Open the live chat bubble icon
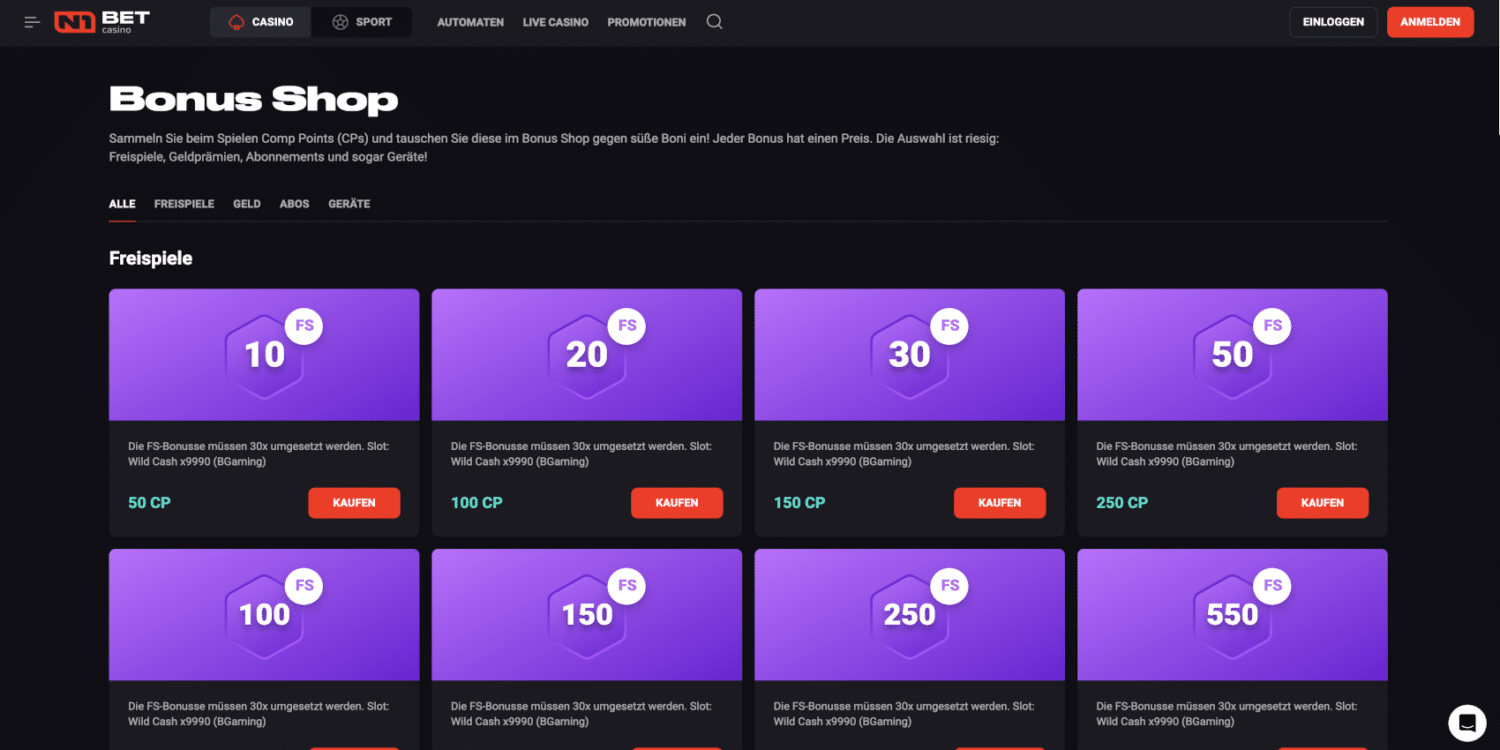Viewport: 1500px width, 750px height. click(x=1467, y=722)
